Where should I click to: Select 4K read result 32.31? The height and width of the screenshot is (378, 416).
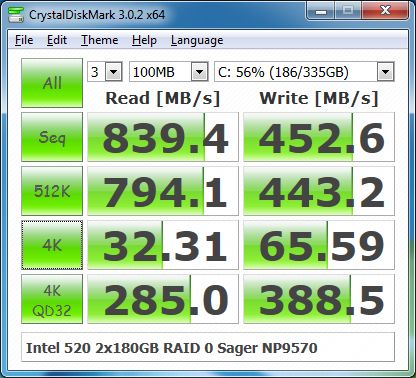click(x=163, y=245)
